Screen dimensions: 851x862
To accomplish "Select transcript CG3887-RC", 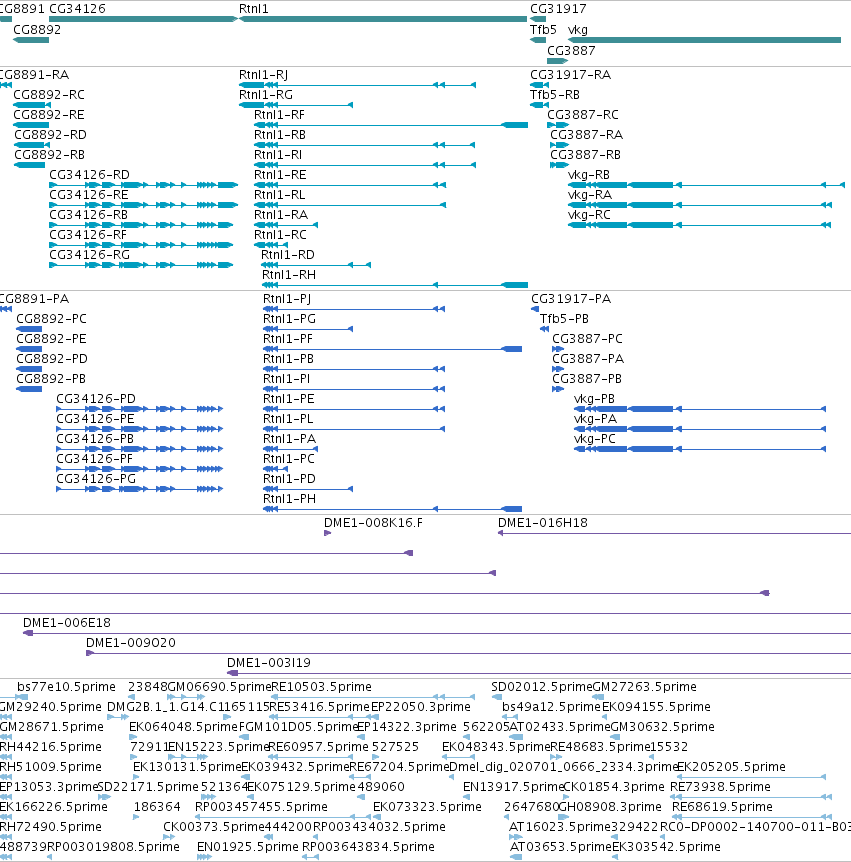I will point(583,115).
